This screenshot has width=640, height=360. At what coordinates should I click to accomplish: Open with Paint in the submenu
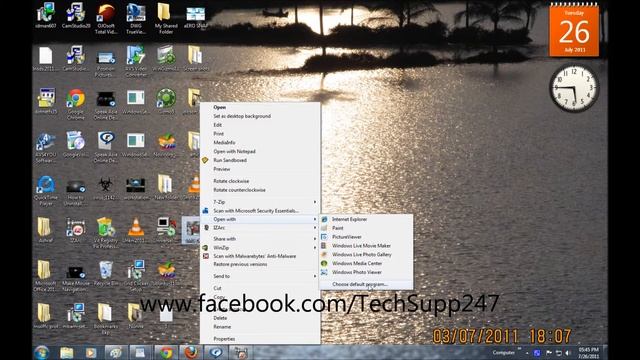[x=366, y=228]
